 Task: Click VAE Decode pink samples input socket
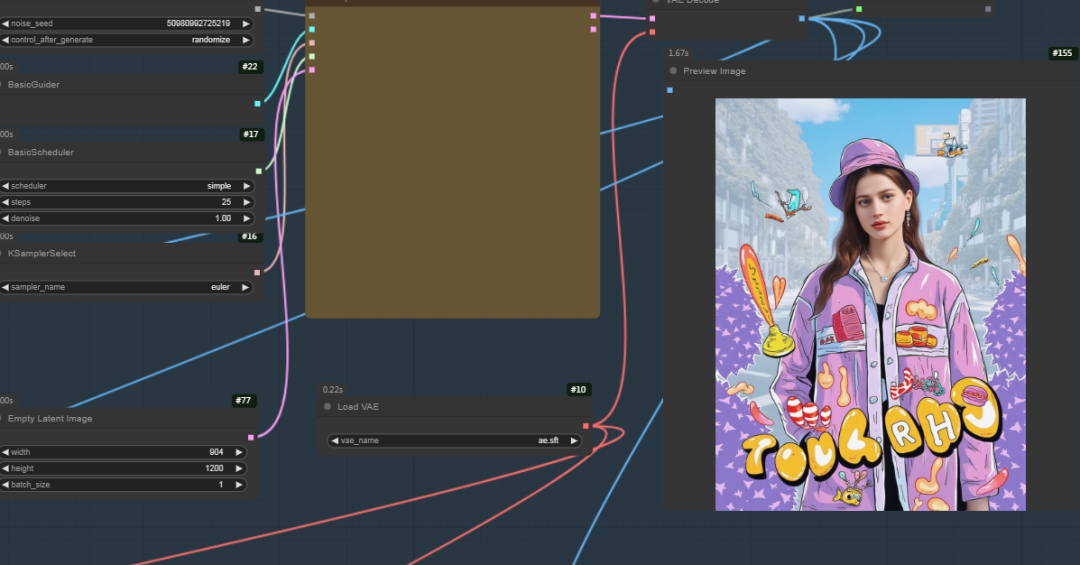652,19
